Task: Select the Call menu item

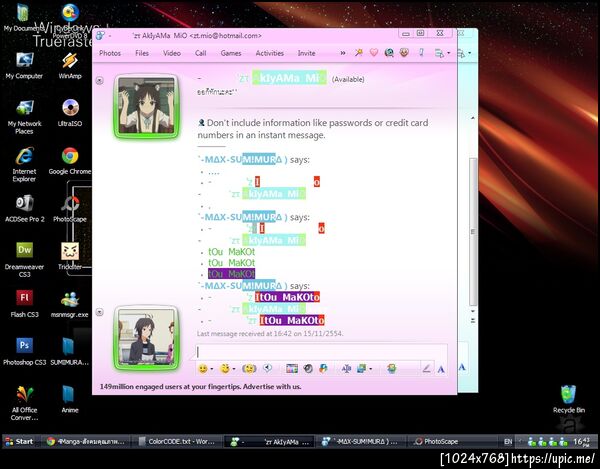Action: pyautogui.click(x=201, y=53)
